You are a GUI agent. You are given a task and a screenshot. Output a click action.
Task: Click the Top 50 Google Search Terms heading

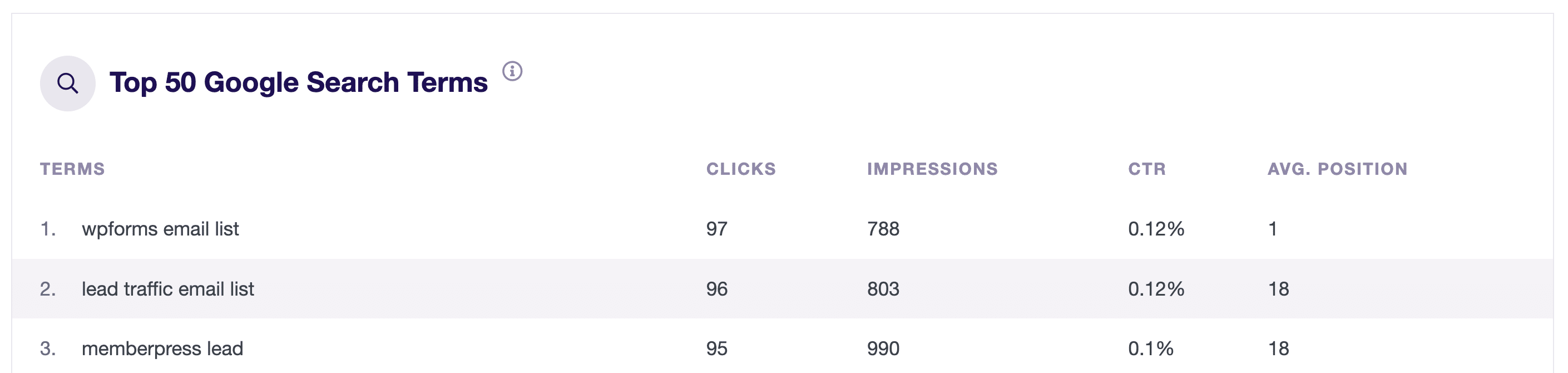[x=298, y=82]
